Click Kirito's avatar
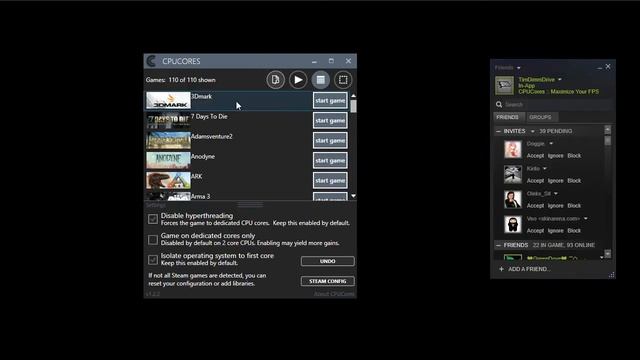The height and width of the screenshot is (360, 640). coord(513,174)
